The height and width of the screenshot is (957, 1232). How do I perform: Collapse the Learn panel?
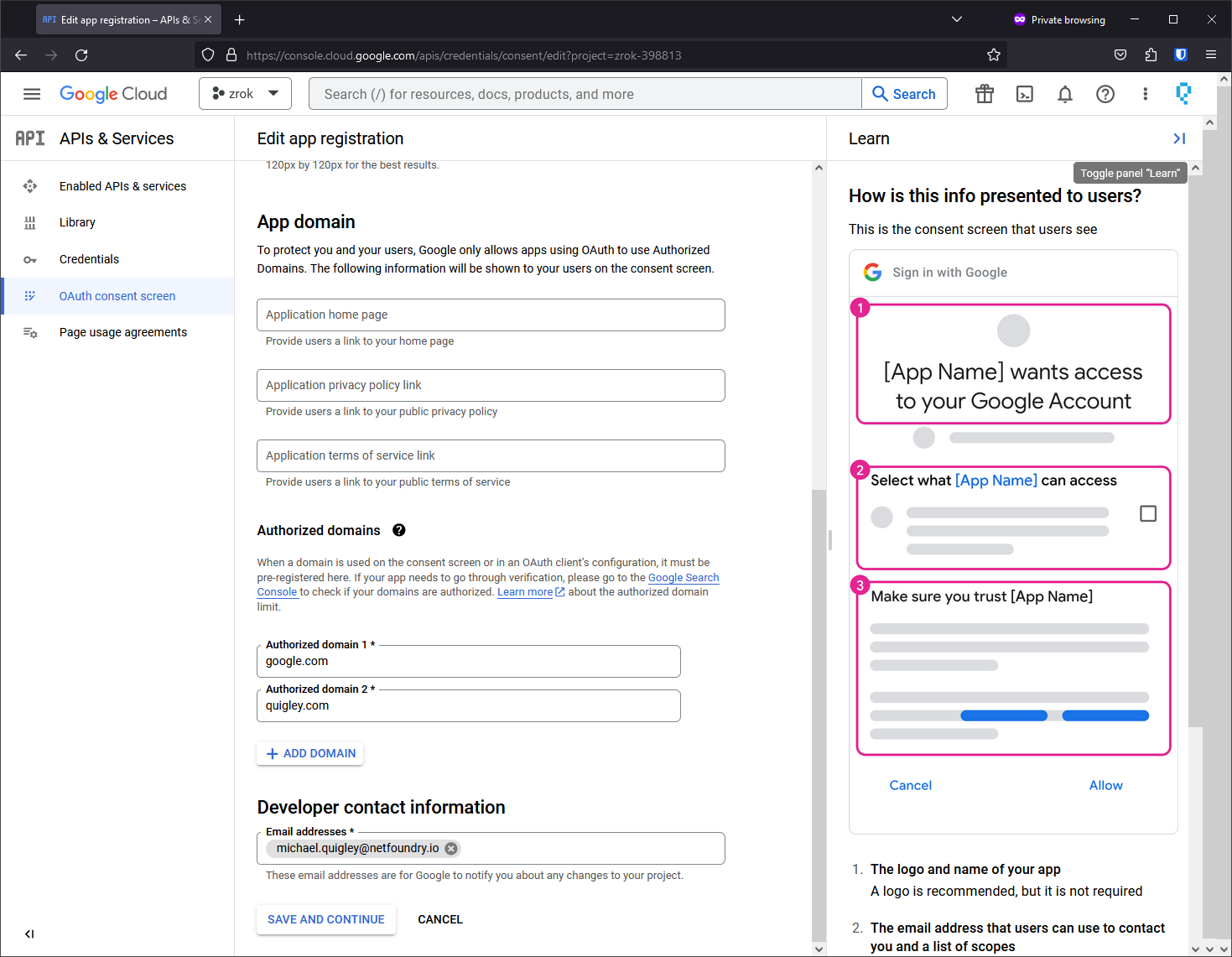coord(1179,138)
